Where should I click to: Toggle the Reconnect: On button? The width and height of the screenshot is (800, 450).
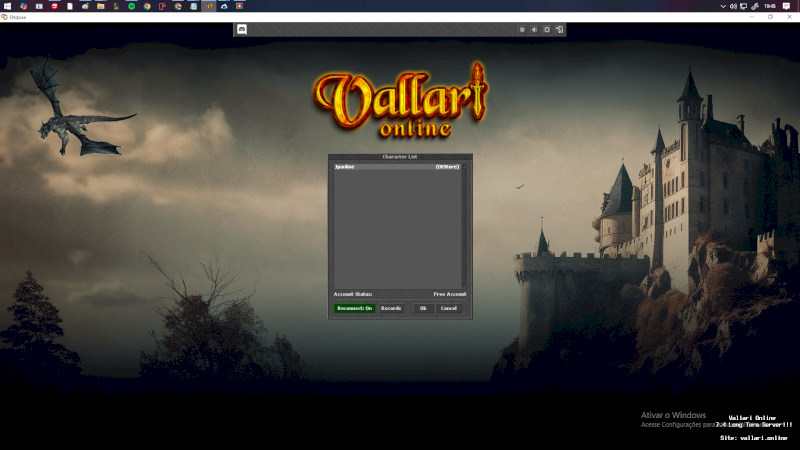tap(355, 308)
